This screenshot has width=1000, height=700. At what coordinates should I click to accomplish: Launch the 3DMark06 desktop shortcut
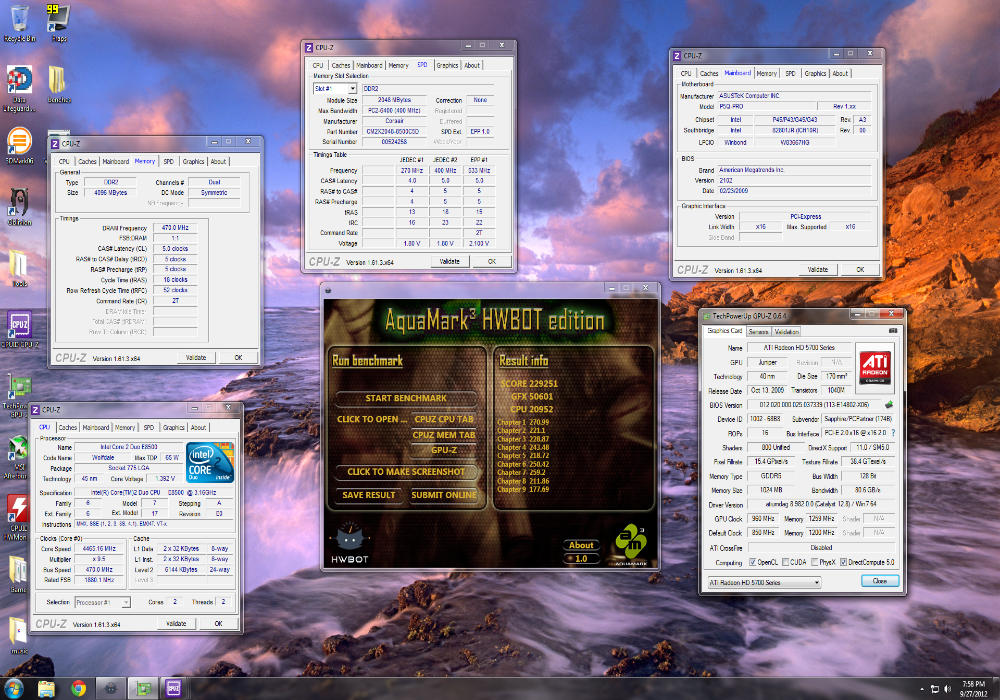click(x=19, y=146)
